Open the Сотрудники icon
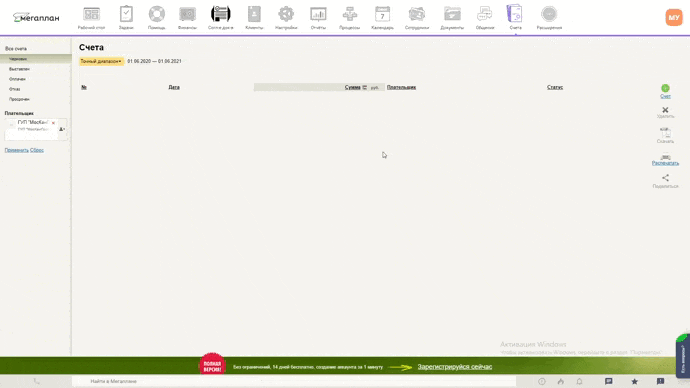690x388 pixels. click(417, 15)
